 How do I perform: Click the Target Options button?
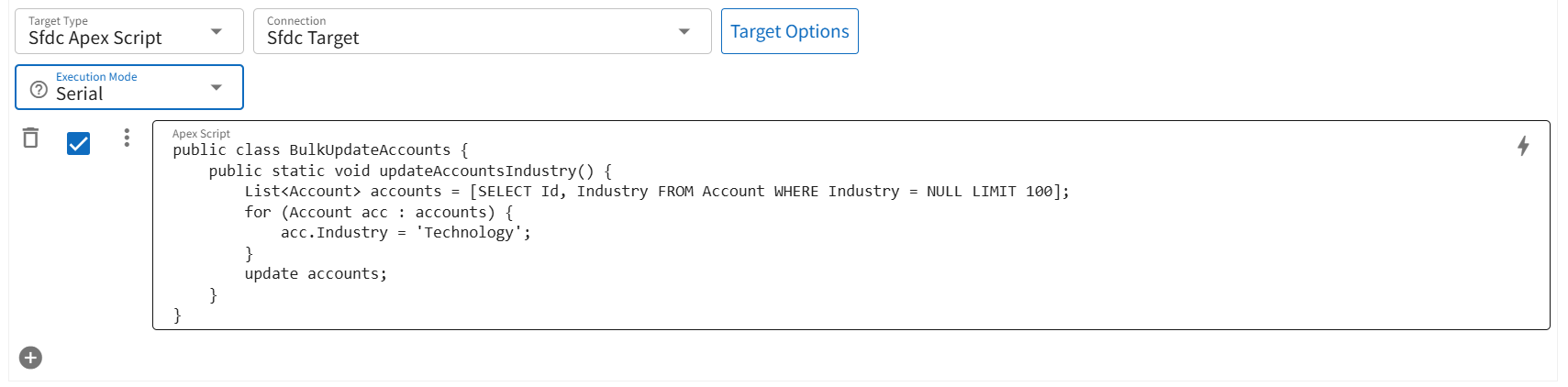789,32
